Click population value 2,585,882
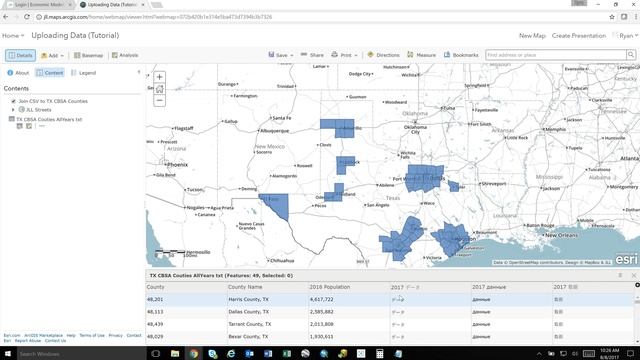 322,312
